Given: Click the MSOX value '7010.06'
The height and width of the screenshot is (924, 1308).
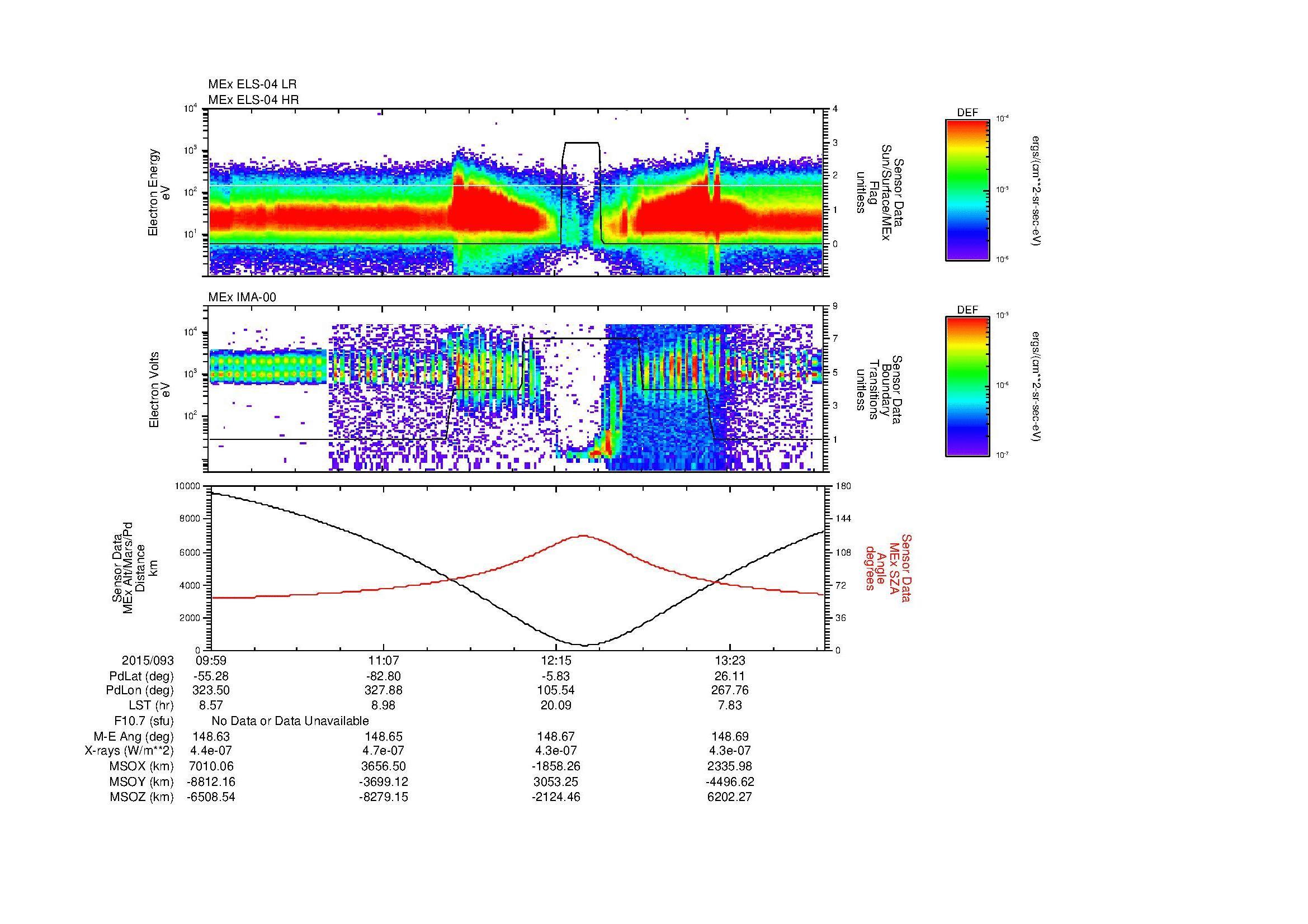Looking at the screenshot, I should coord(211,766).
